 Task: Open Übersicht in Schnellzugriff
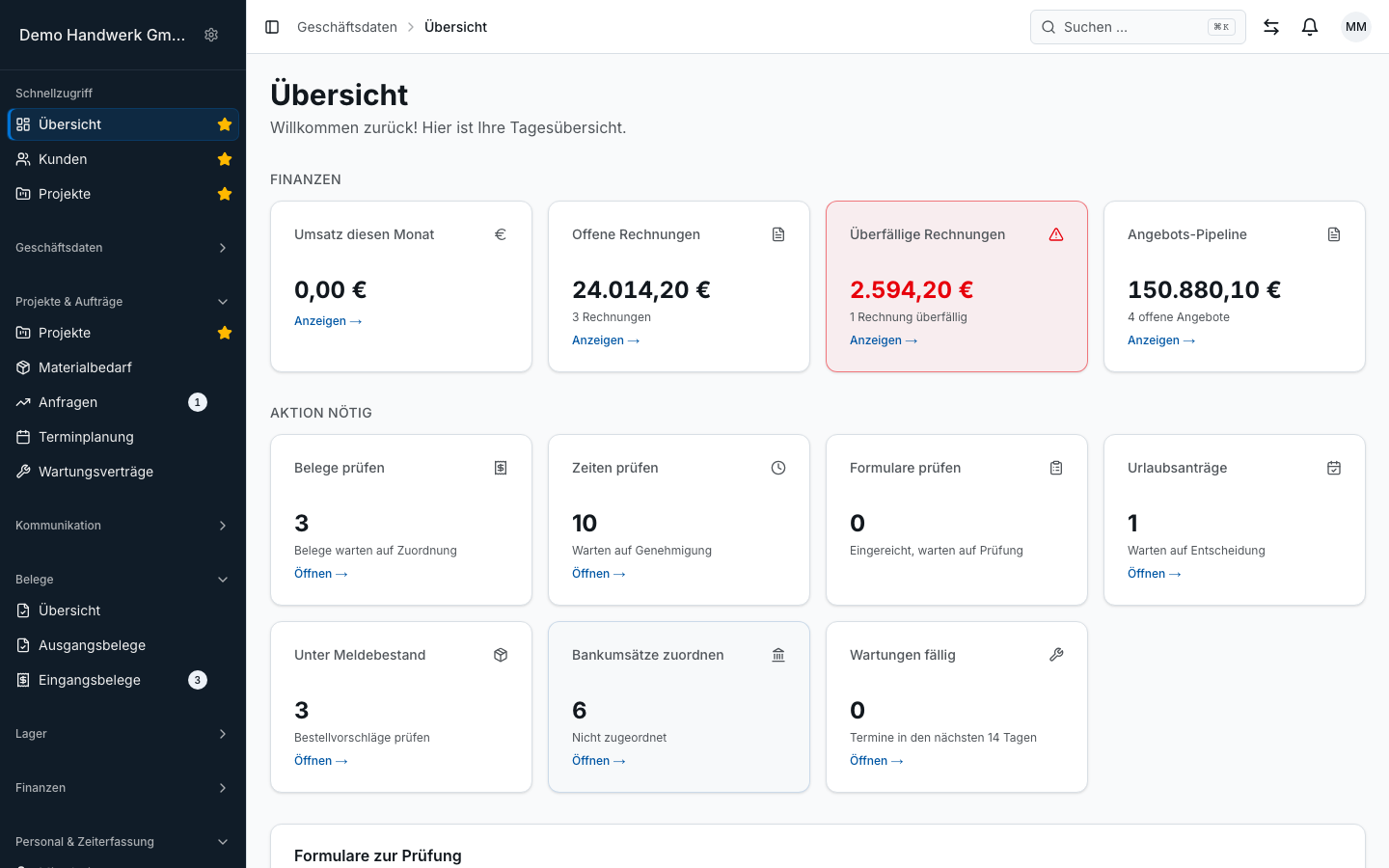tap(123, 124)
